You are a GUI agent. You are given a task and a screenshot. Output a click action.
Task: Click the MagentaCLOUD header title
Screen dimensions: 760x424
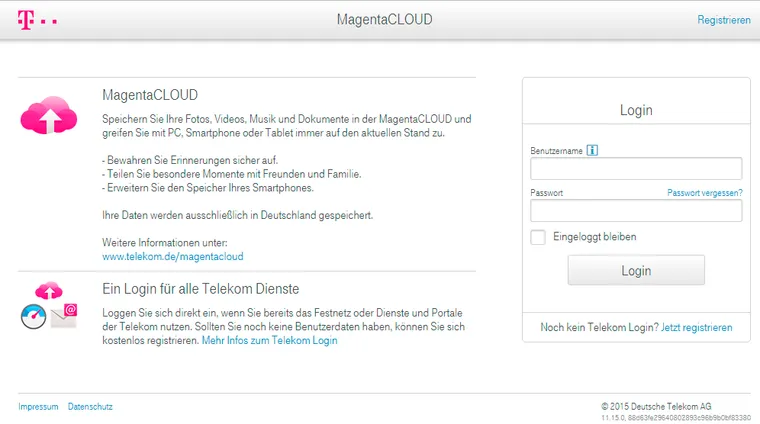384,19
